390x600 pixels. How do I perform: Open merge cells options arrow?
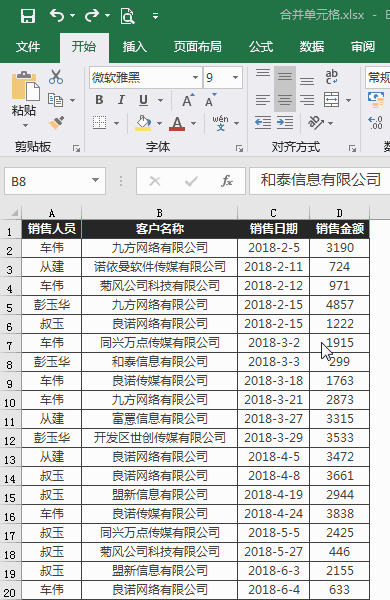tap(348, 101)
